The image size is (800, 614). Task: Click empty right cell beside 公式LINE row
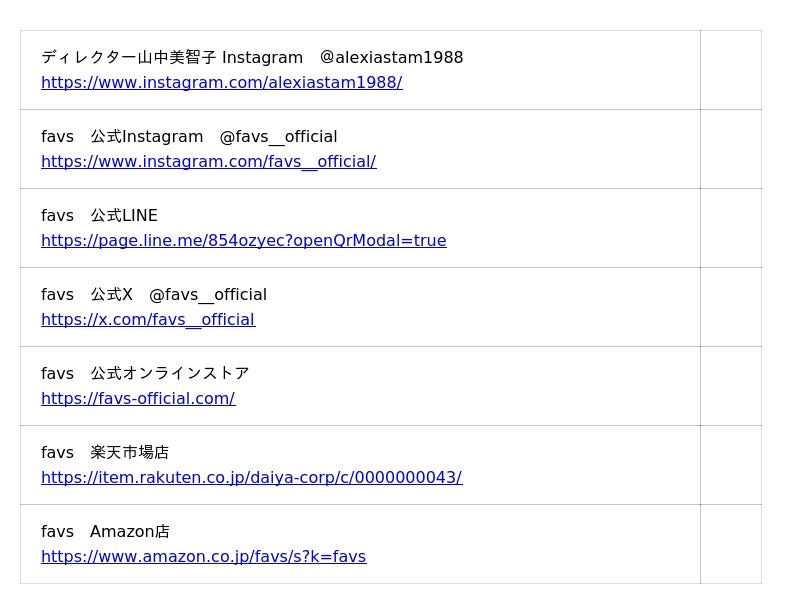[x=731, y=228]
